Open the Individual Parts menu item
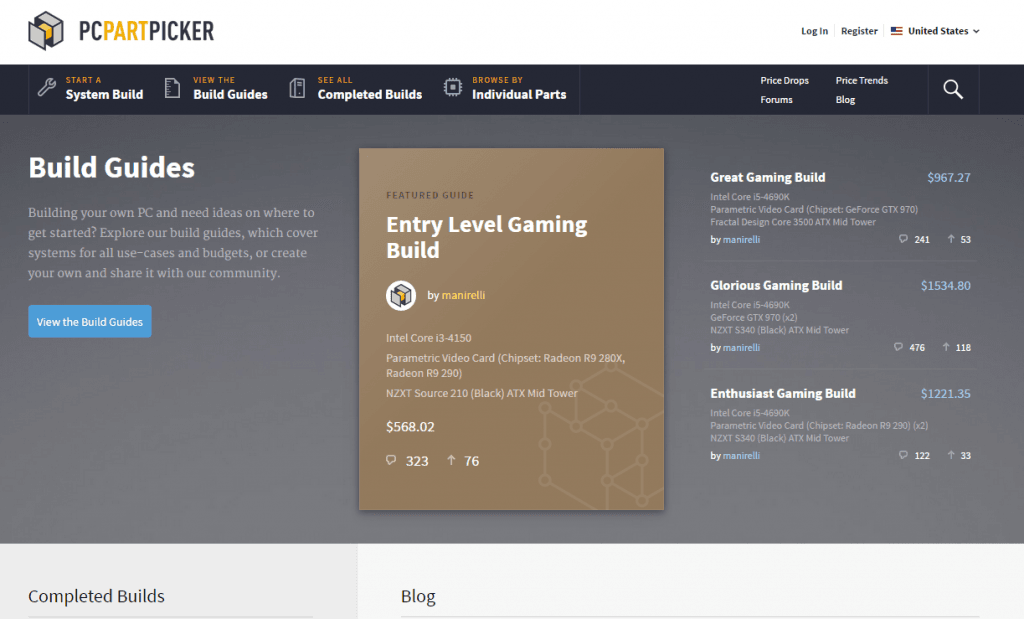Viewport: 1024px width, 619px height. (505, 89)
